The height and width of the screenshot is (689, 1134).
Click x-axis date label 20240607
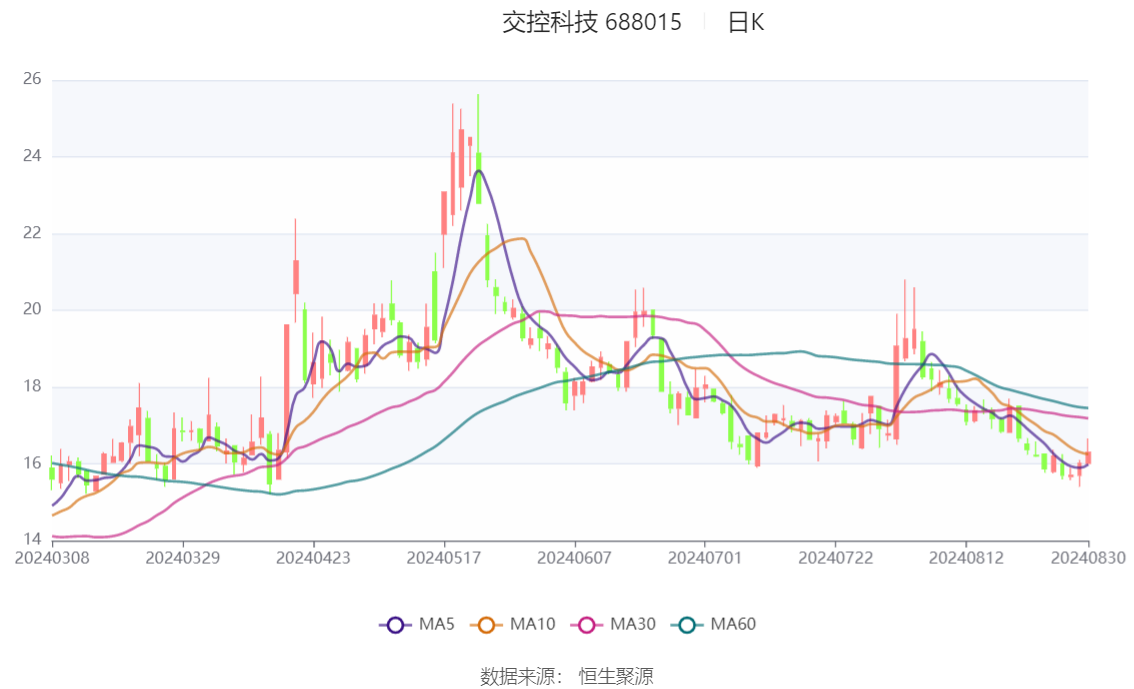click(574, 558)
